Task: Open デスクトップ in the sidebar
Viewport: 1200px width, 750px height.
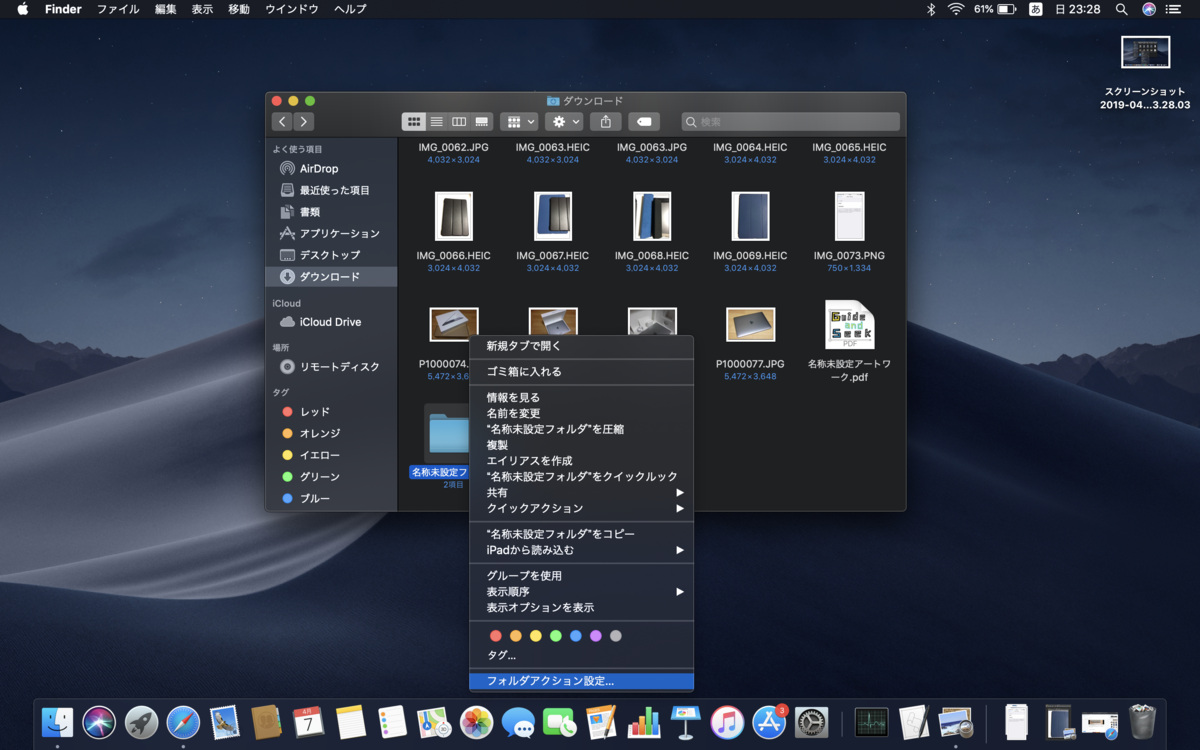Action: pyautogui.click(x=331, y=255)
